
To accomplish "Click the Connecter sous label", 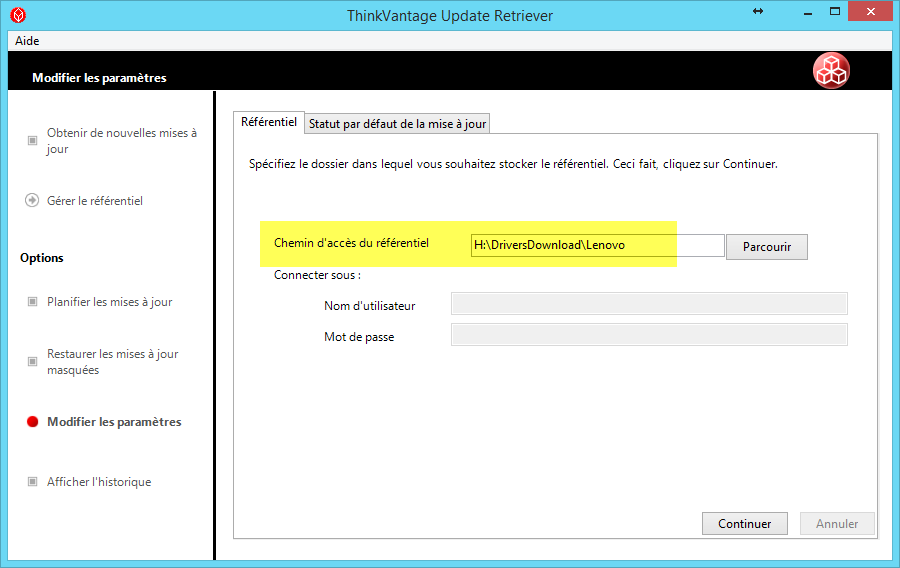I will pos(317,275).
